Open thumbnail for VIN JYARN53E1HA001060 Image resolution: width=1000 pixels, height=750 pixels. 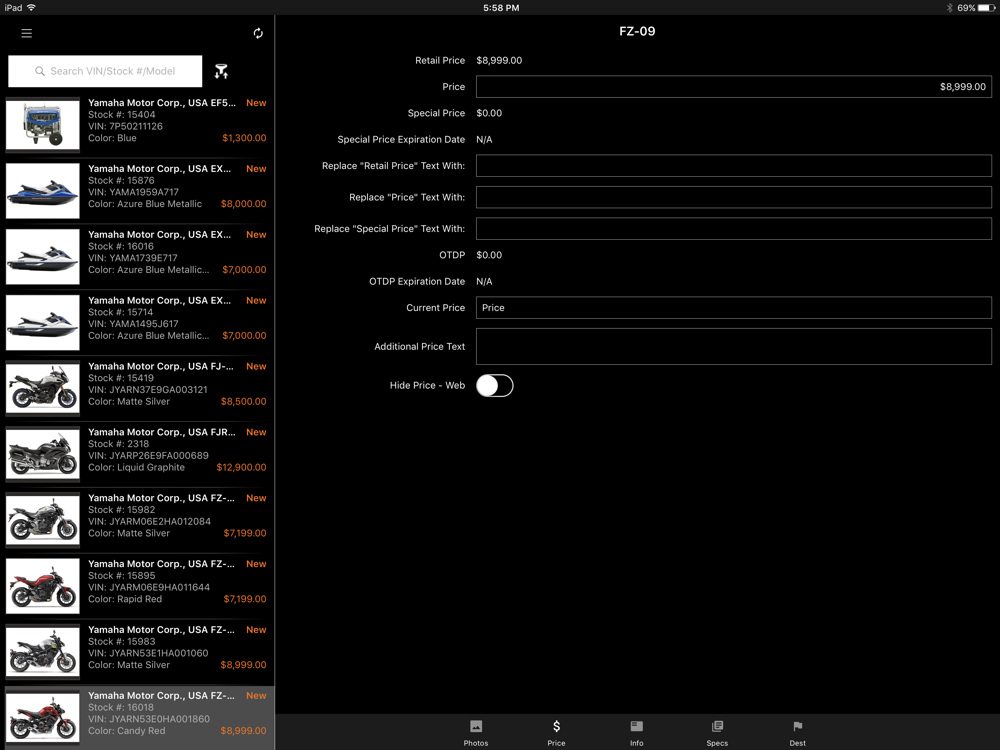[43, 651]
